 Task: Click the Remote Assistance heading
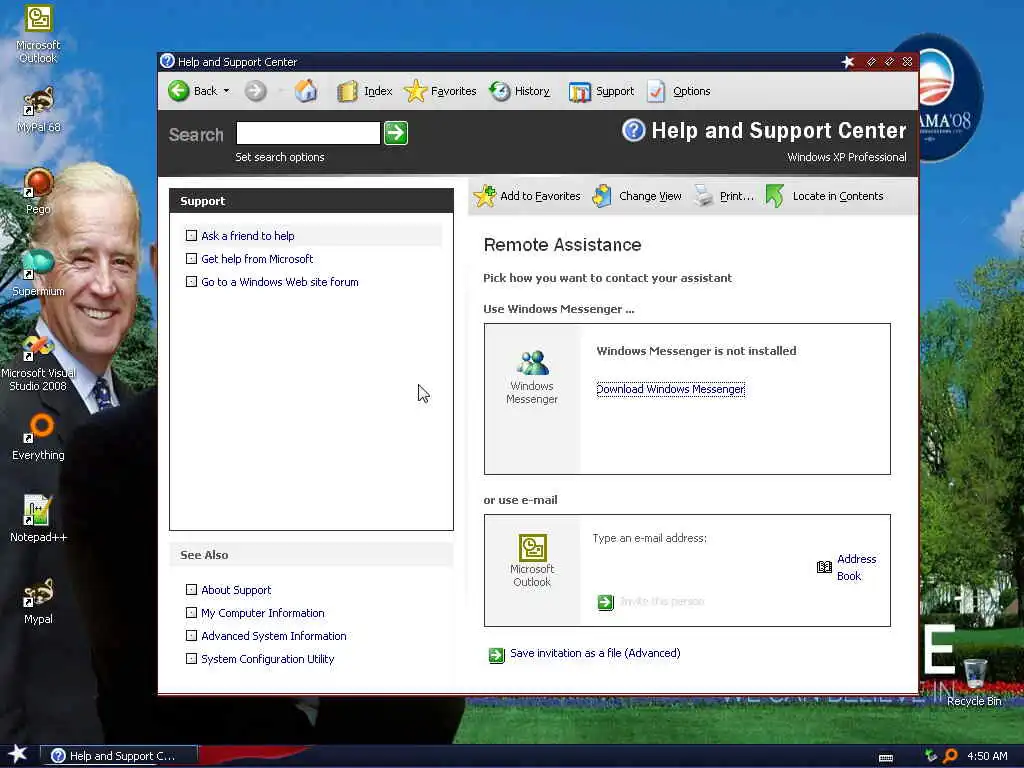562,245
